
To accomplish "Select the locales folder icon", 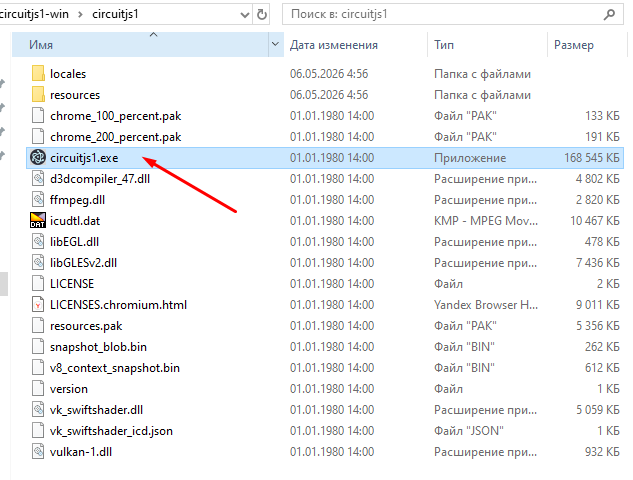I will pos(38,74).
